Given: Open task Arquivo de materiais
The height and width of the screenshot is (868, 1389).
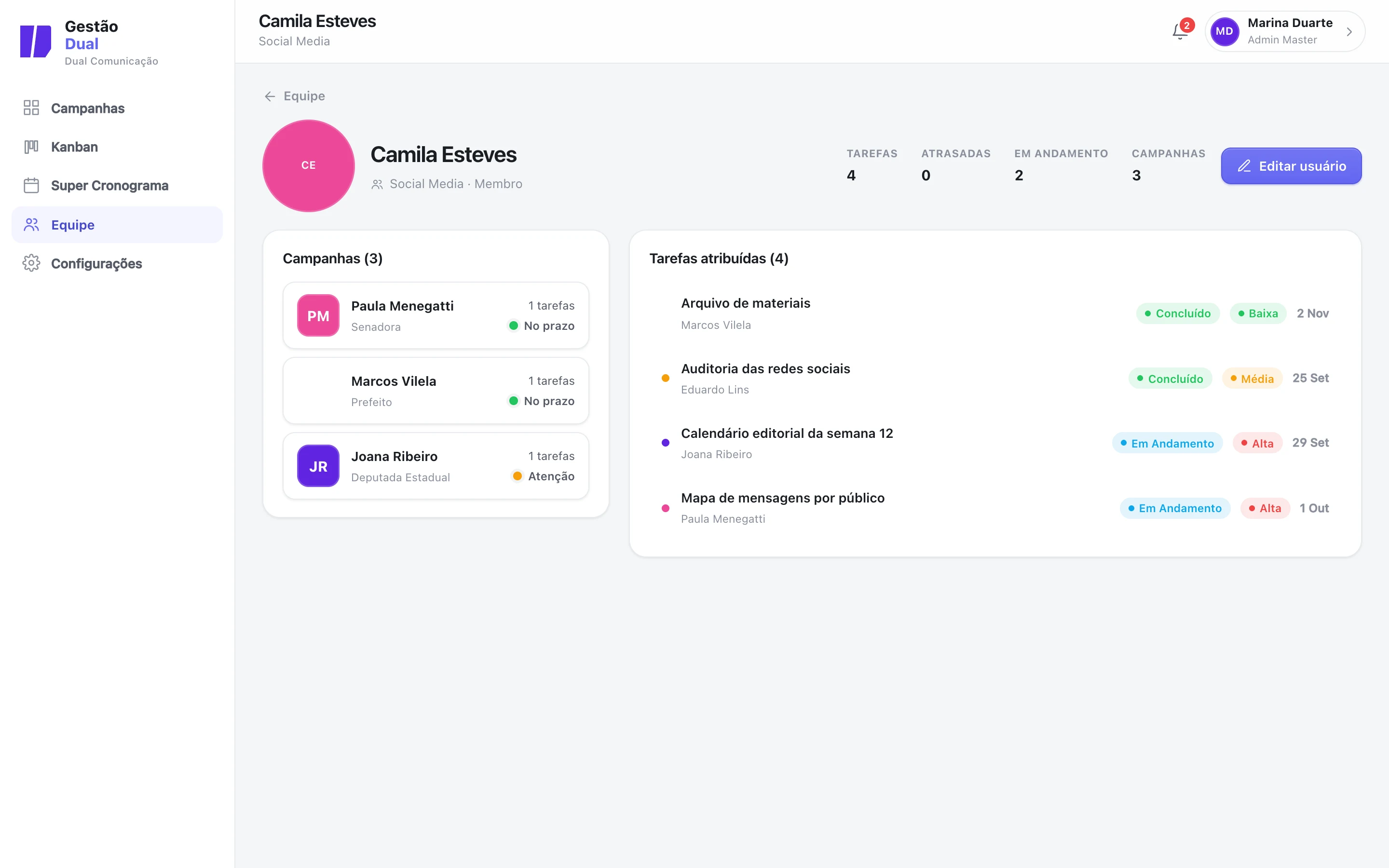Looking at the screenshot, I should tap(995, 313).
